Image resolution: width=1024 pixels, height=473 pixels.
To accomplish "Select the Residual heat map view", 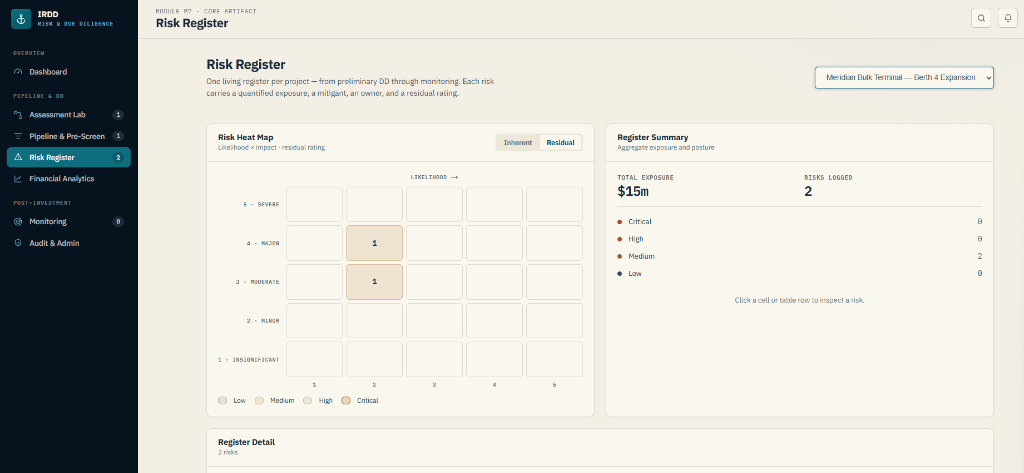I will tap(560, 142).
